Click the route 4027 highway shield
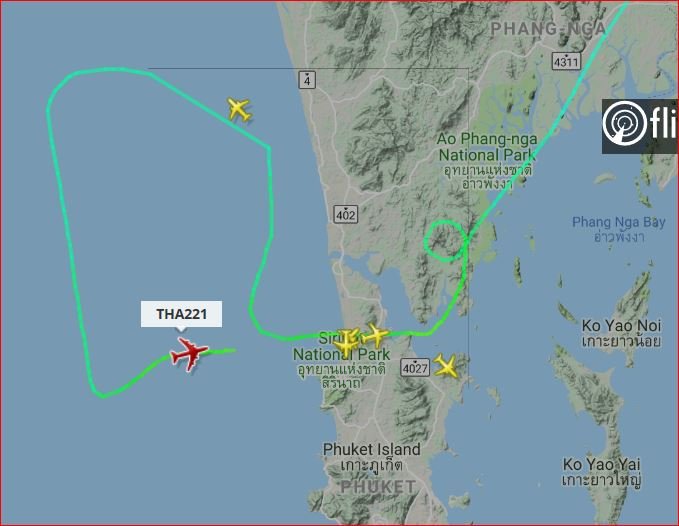 pyautogui.click(x=415, y=368)
